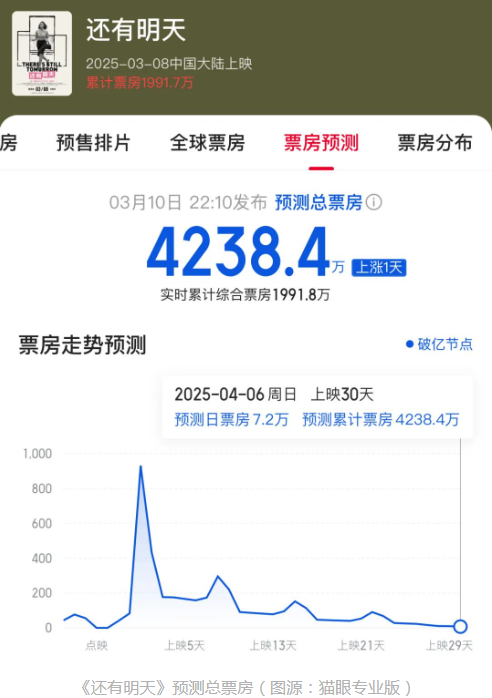Open the 票房分布 tab

(435, 143)
